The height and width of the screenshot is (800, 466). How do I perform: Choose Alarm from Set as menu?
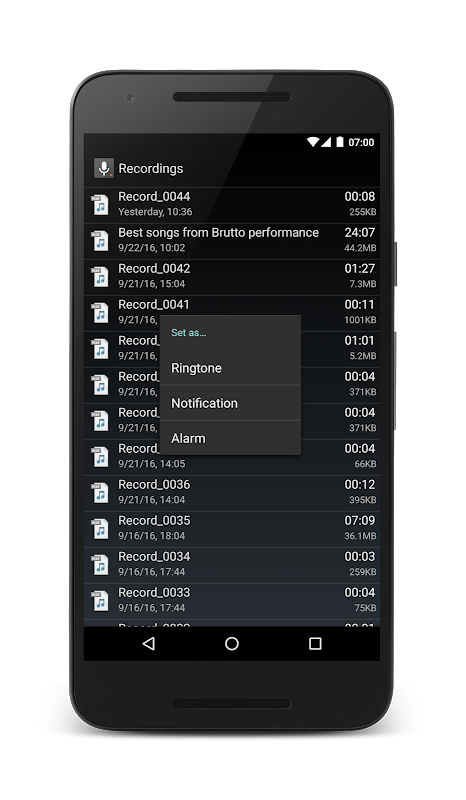230,438
